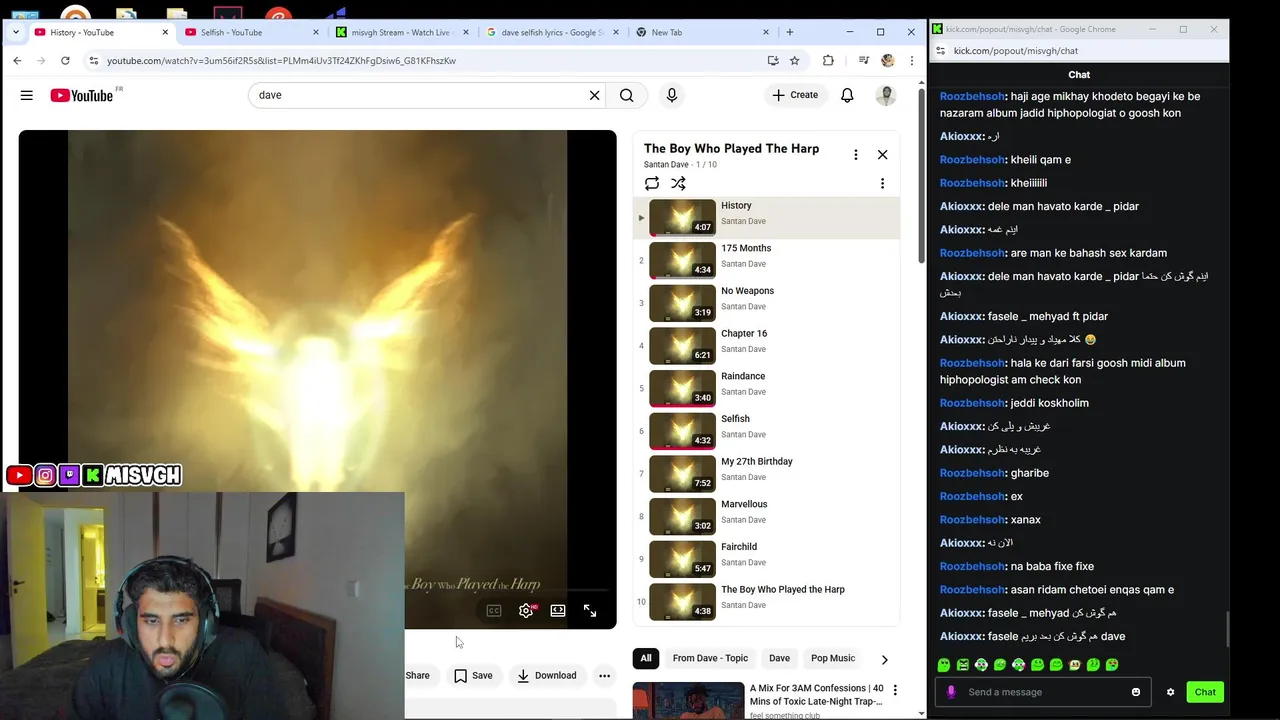Open the video player settings gear
The height and width of the screenshot is (720, 1280).
[x=526, y=610]
